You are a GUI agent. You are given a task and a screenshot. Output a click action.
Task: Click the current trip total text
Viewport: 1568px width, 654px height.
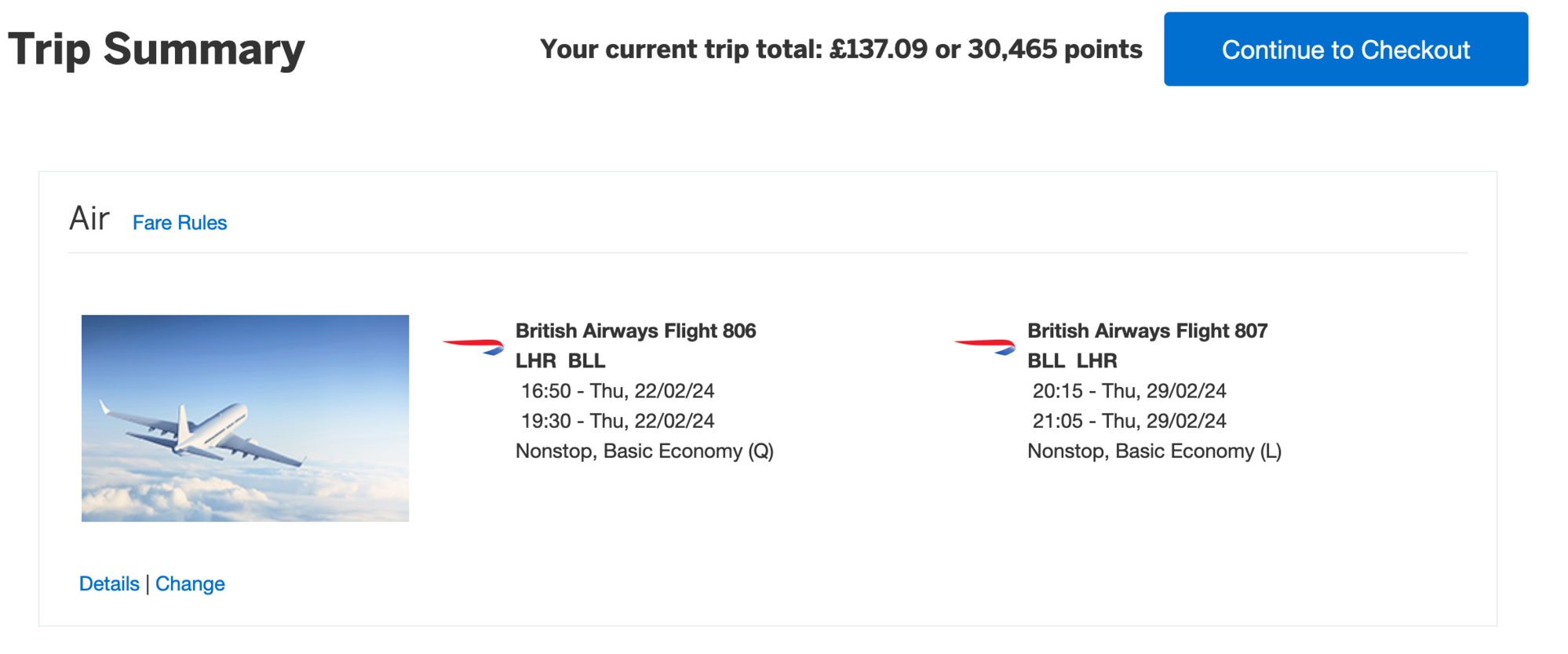click(x=841, y=49)
